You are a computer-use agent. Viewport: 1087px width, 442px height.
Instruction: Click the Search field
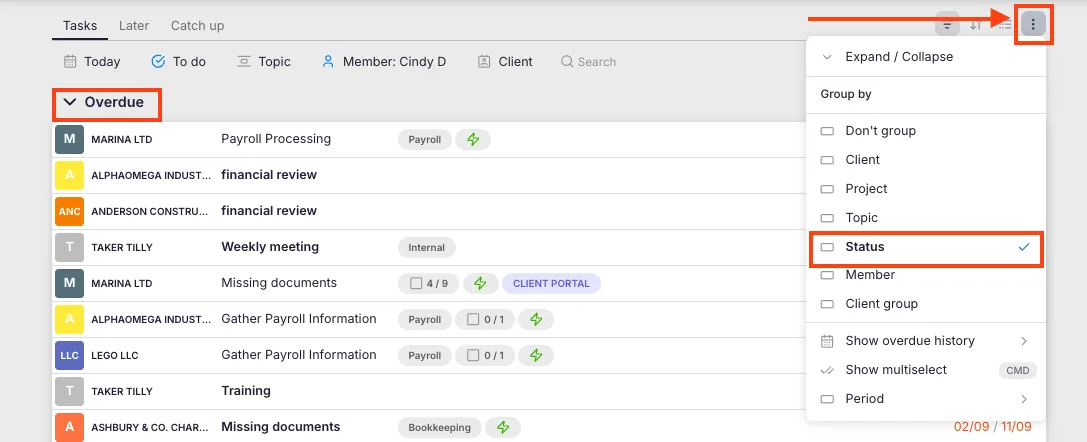pos(596,62)
